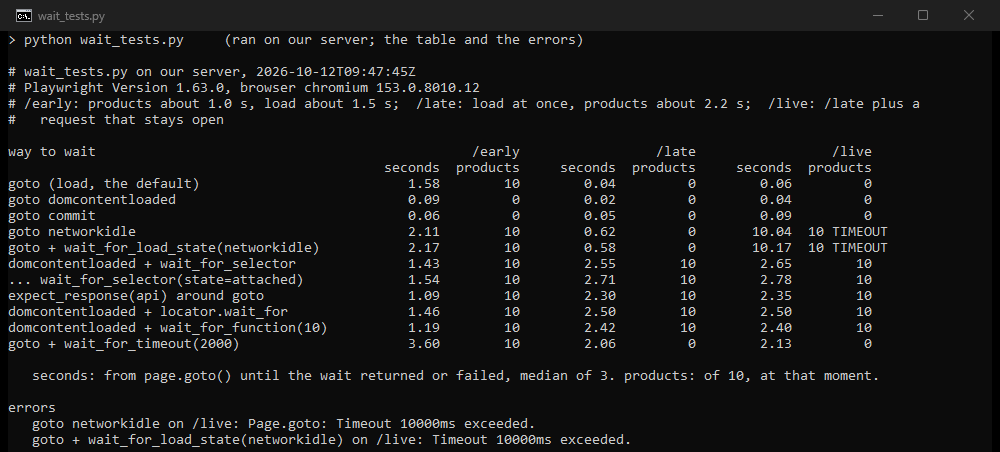Click the 10.17 seconds value
This screenshot has height=452, width=1000.
click(x=772, y=247)
